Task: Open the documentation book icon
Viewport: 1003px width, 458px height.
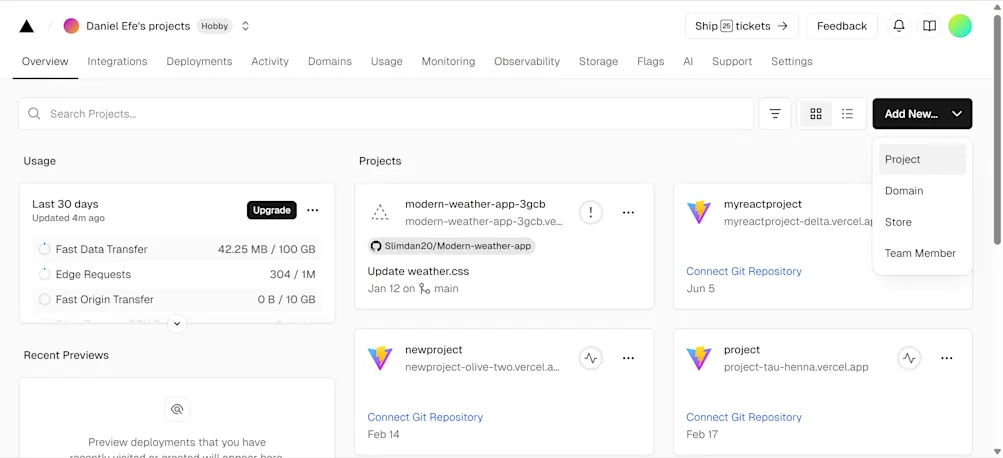Action: (929, 26)
